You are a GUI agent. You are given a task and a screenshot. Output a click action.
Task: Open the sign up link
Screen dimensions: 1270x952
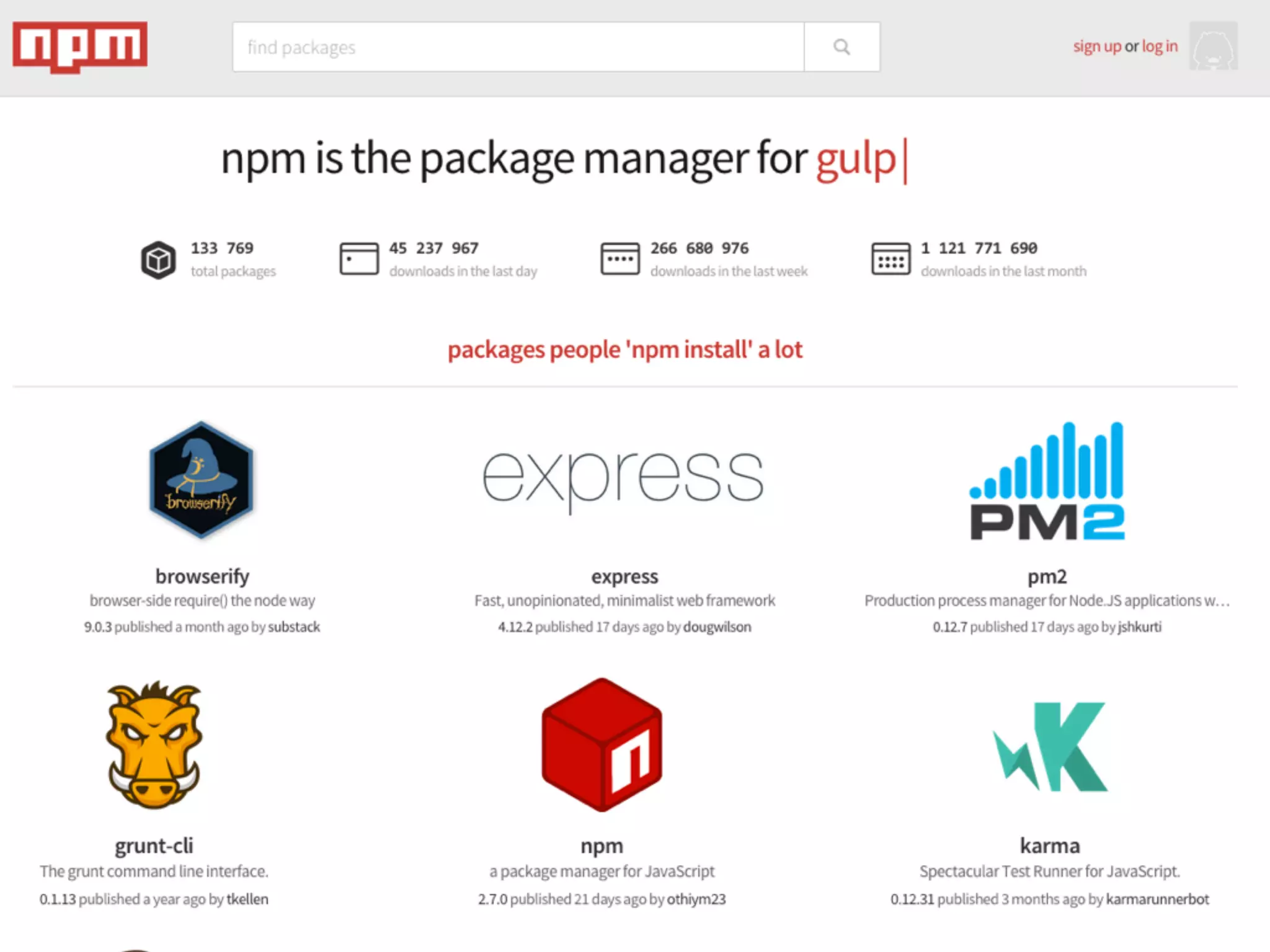tap(1096, 46)
